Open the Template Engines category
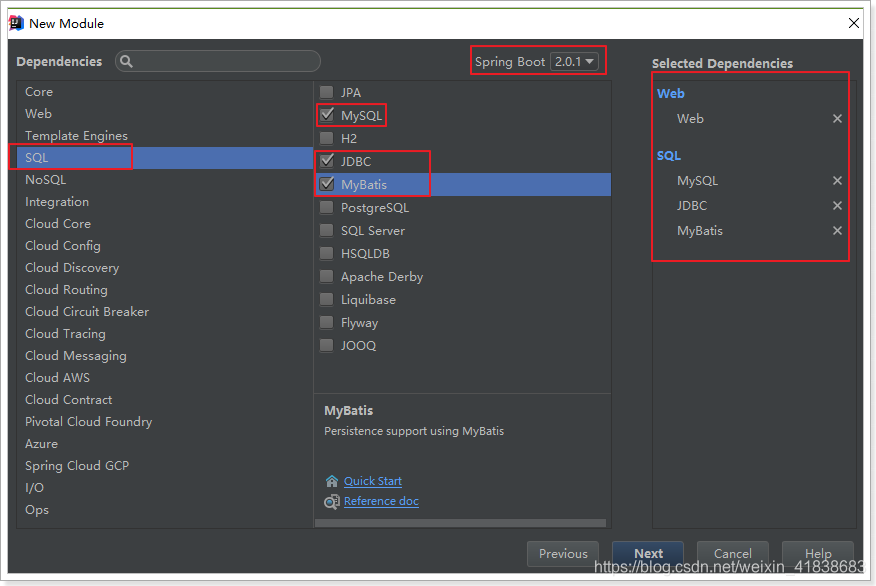Image resolution: width=876 pixels, height=586 pixels. (165, 136)
